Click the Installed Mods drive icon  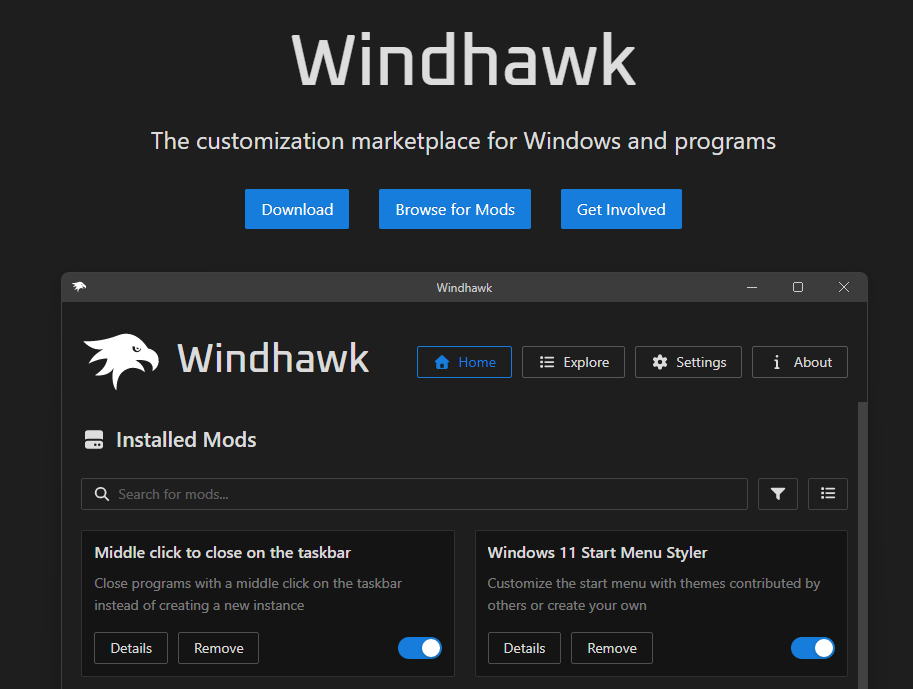tap(94, 440)
